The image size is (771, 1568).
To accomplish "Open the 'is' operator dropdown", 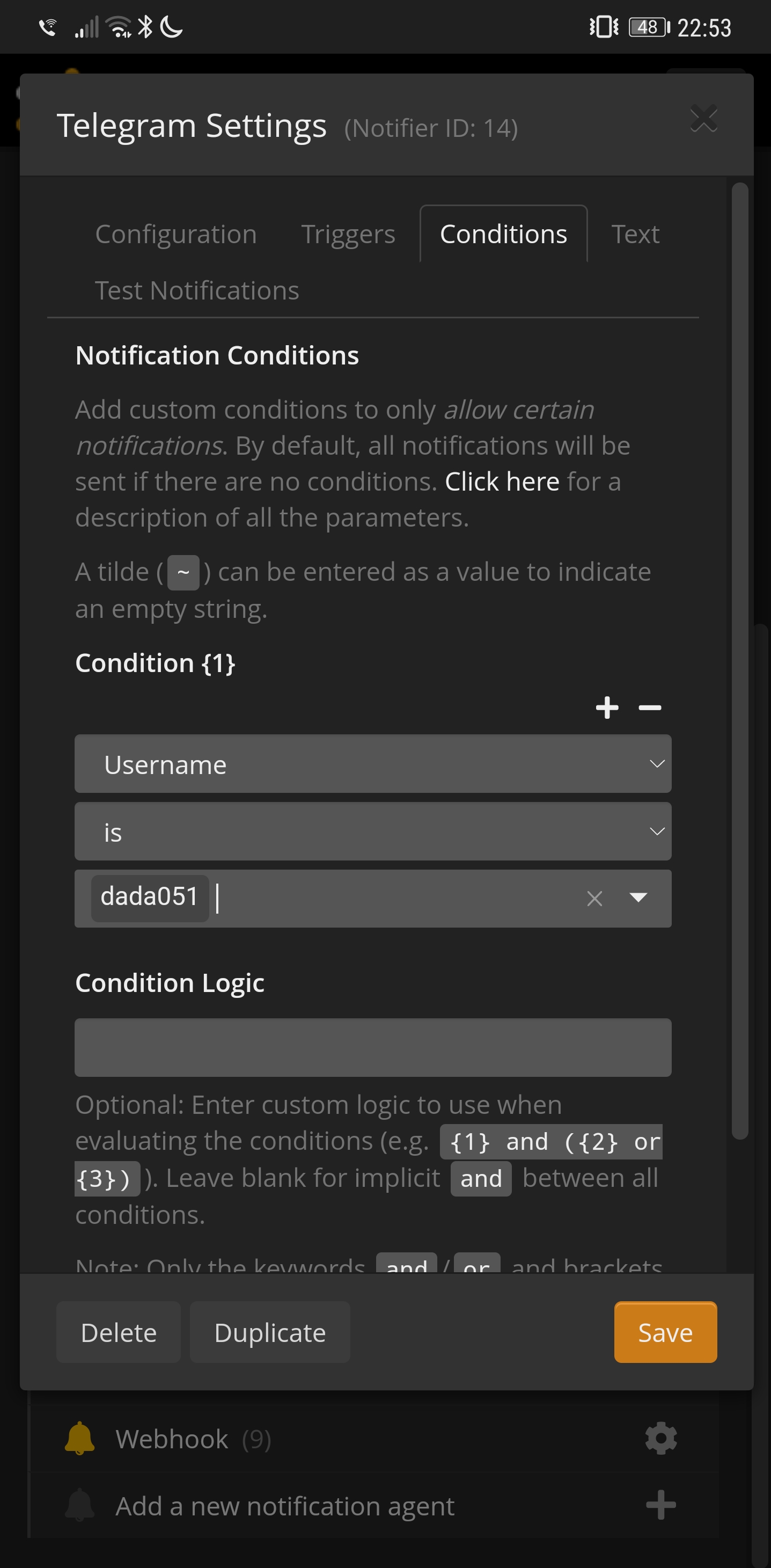I will [372, 832].
